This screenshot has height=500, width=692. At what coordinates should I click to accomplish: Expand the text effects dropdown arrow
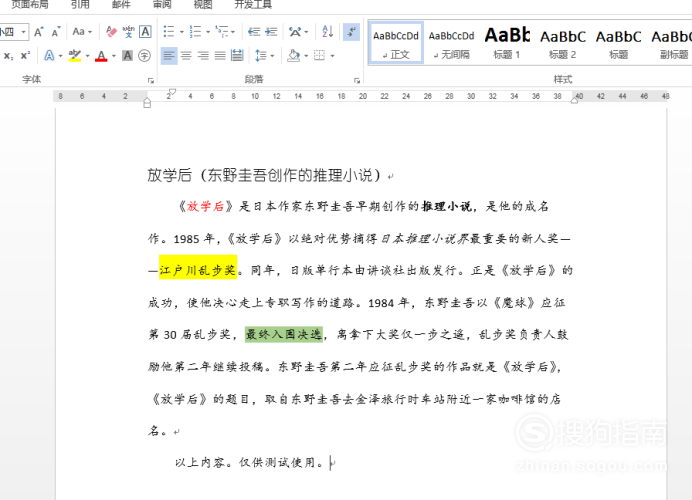60,56
